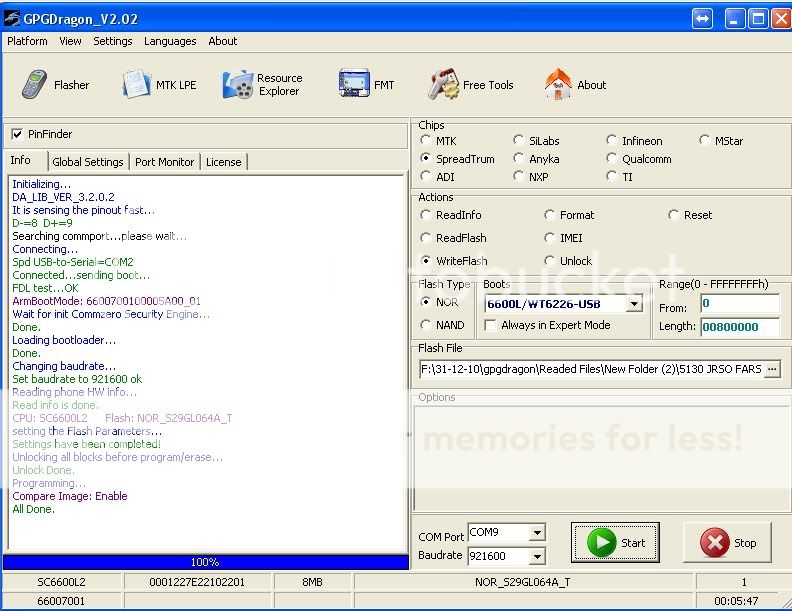Click the 00:05:47 elapsed time cell
792x611 pixels.
[x=736, y=601]
